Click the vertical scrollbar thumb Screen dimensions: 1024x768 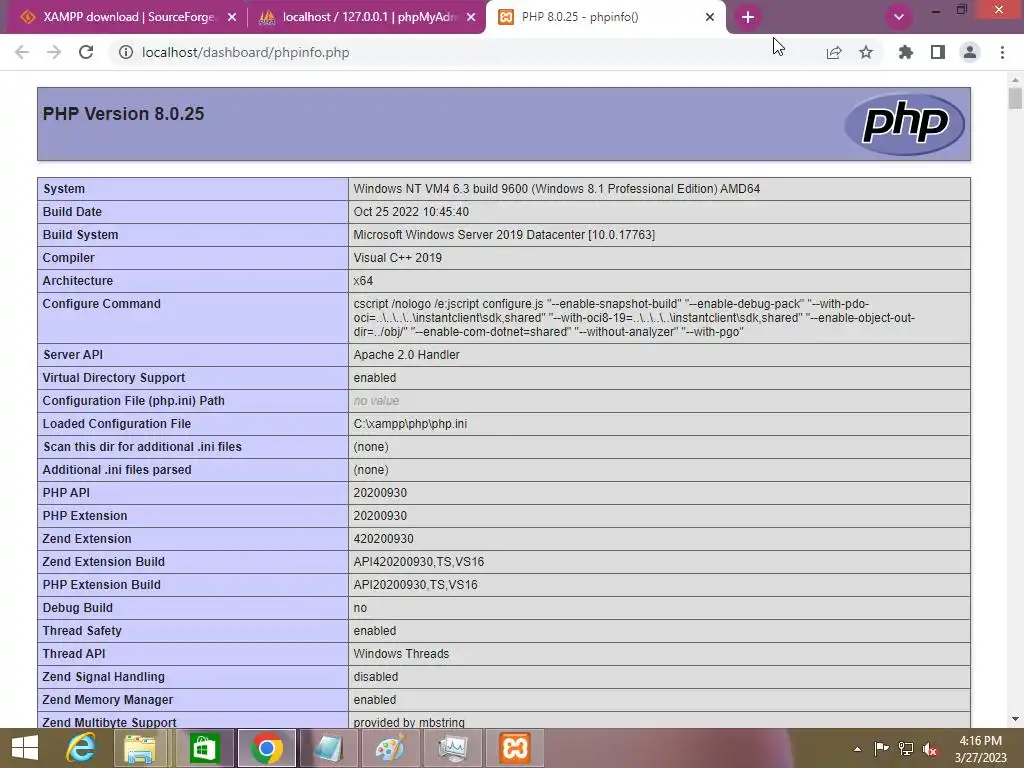(1015, 99)
